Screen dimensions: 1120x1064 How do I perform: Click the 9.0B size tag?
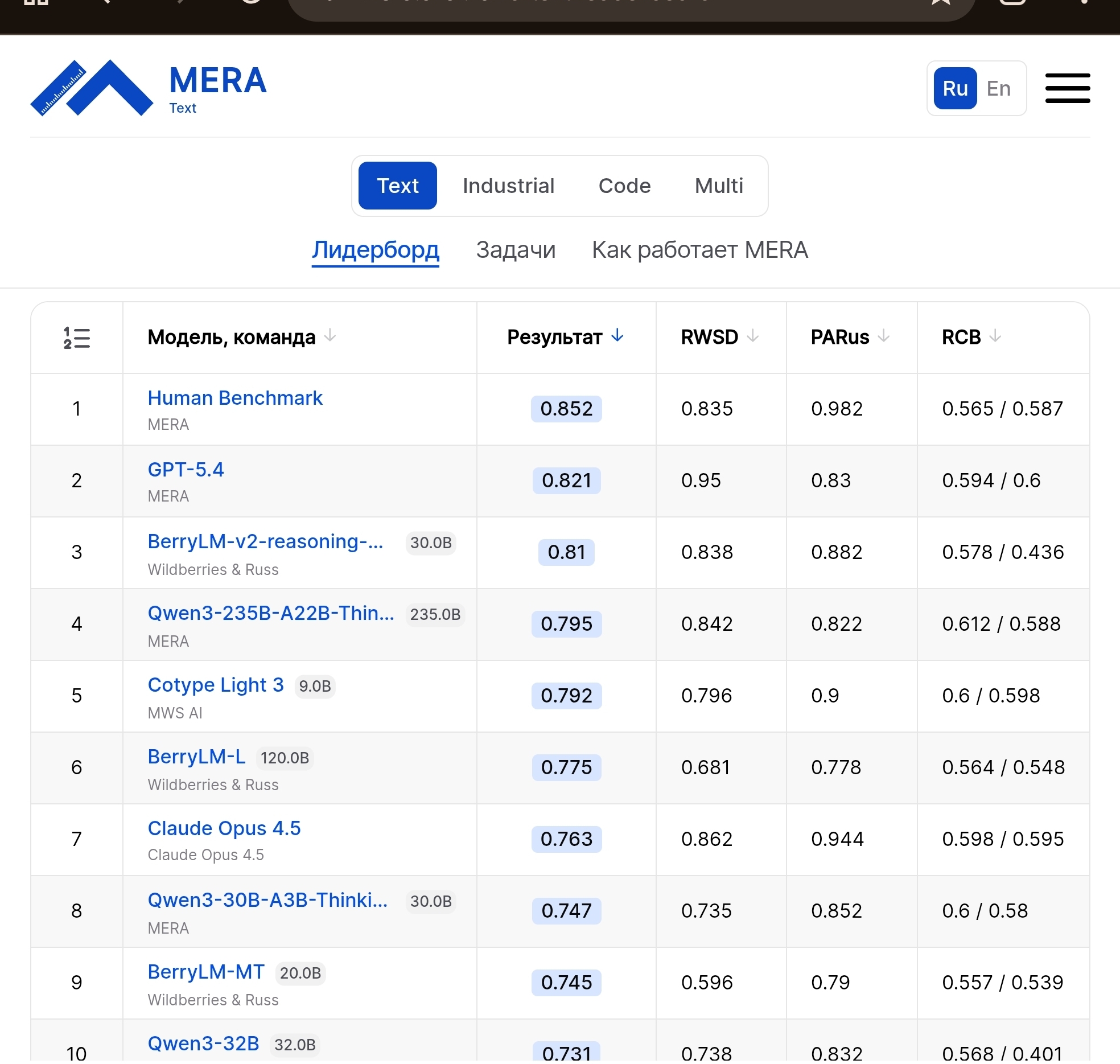315,687
